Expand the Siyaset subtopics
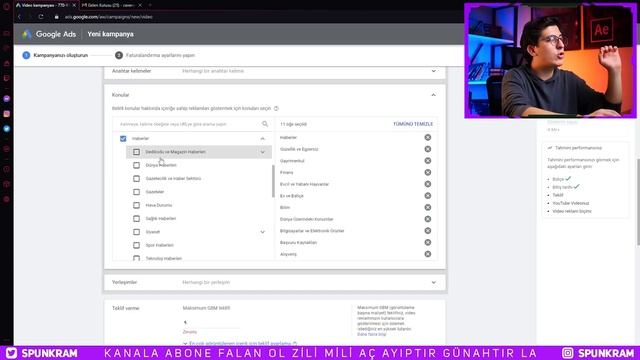Image resolution: width=640 pixels, height=360 pixels. (x=262, y=232)
